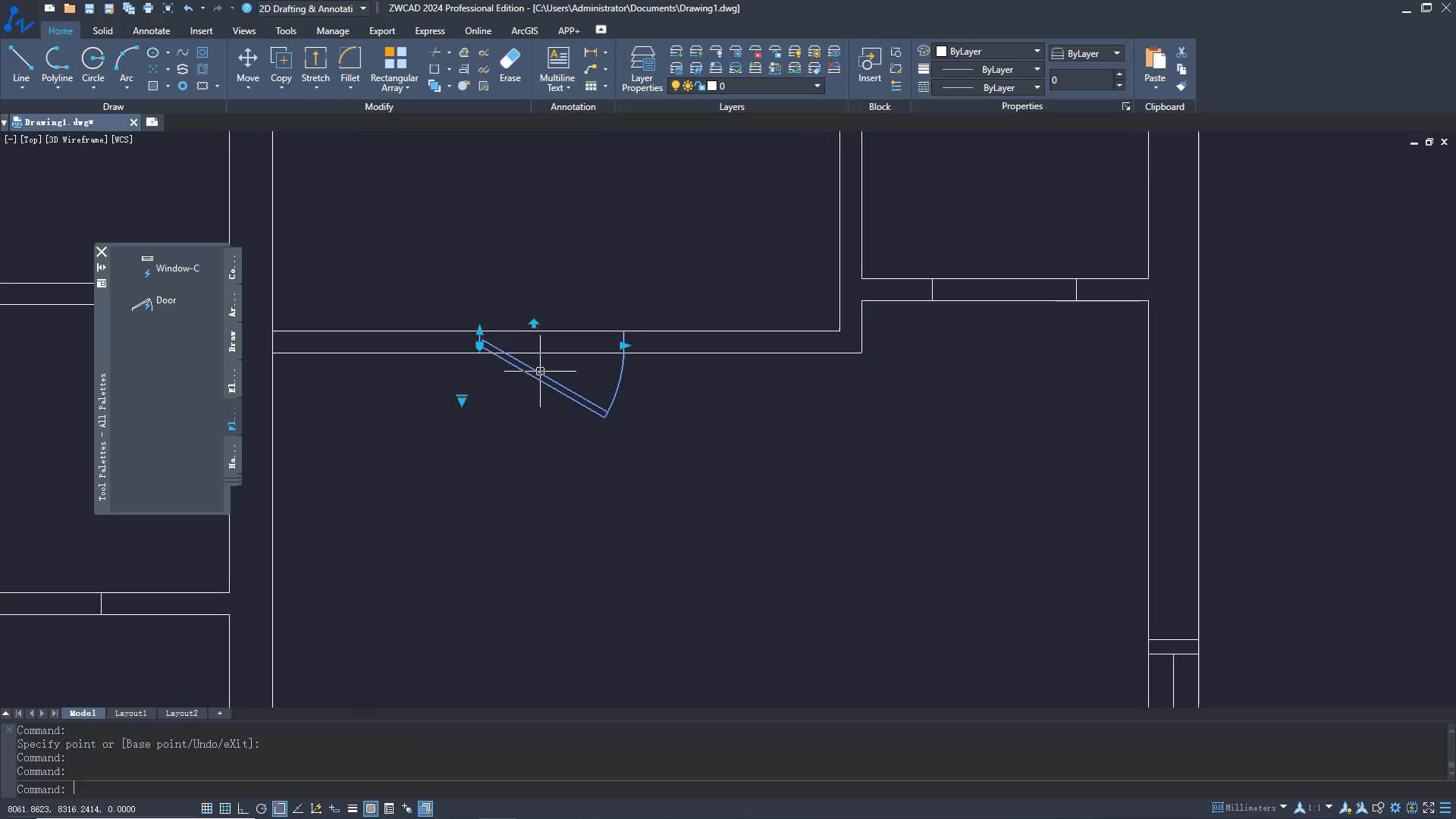This screenshot has height=819, width=1456.
Task: Switch to the Annotate ribbon tab
Action: pyautogui.click(x=151, y=30)
